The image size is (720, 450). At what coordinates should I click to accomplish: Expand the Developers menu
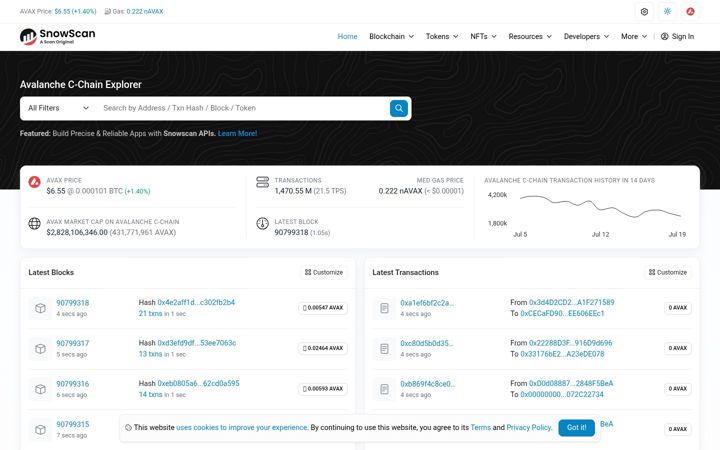[586, 36]
